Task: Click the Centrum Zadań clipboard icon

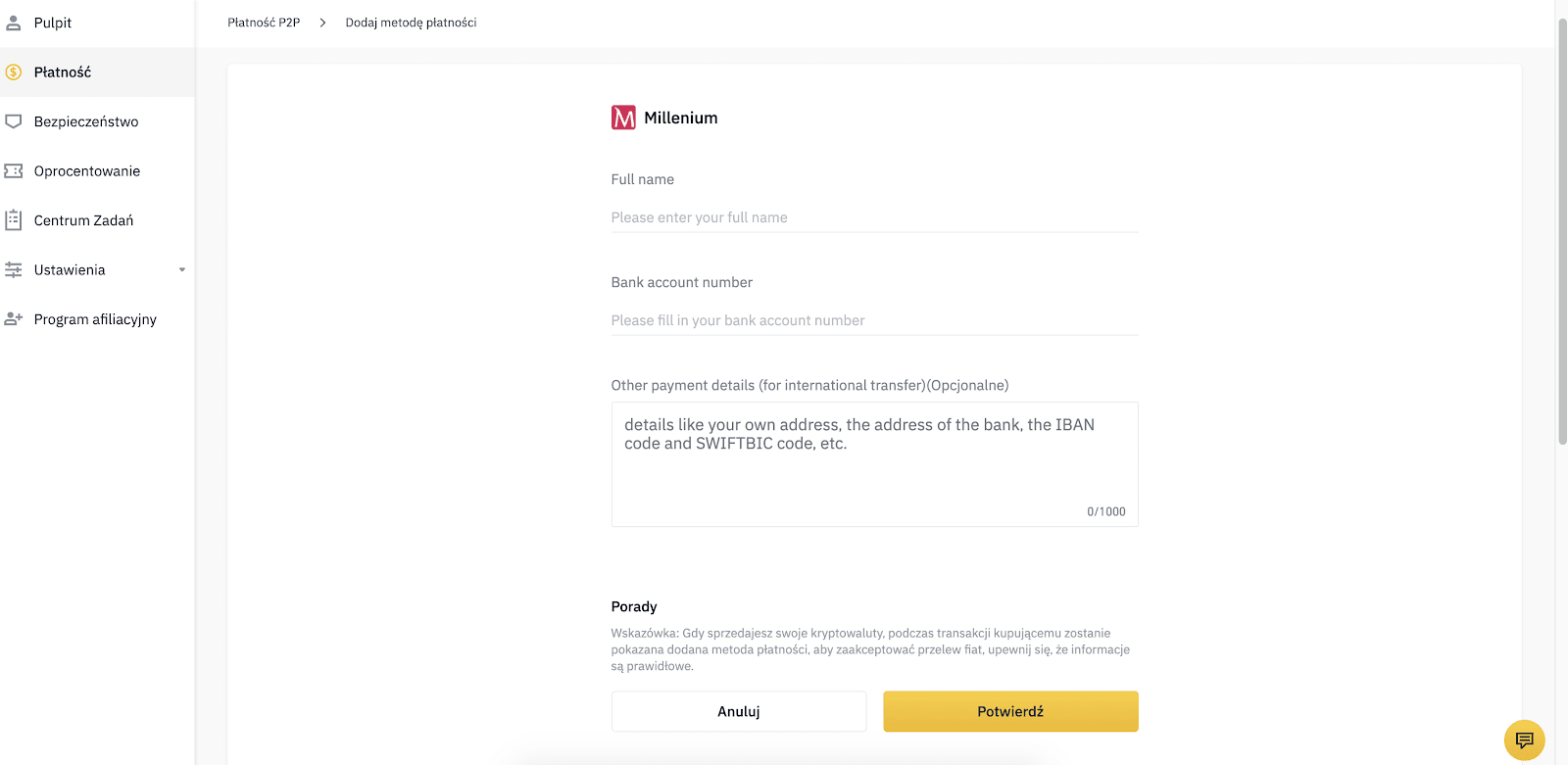Action: tap(14, 220)
